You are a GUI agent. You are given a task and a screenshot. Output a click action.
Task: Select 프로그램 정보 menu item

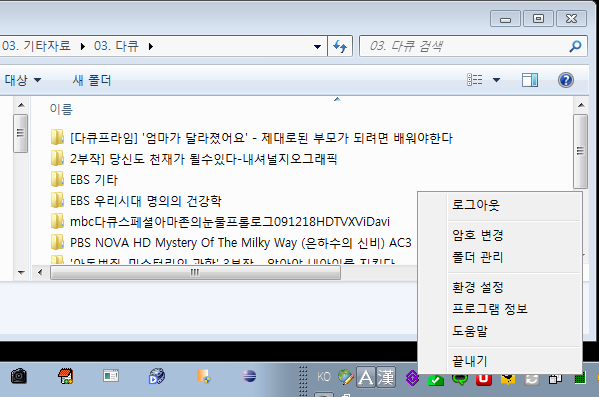tap(490, 309)
